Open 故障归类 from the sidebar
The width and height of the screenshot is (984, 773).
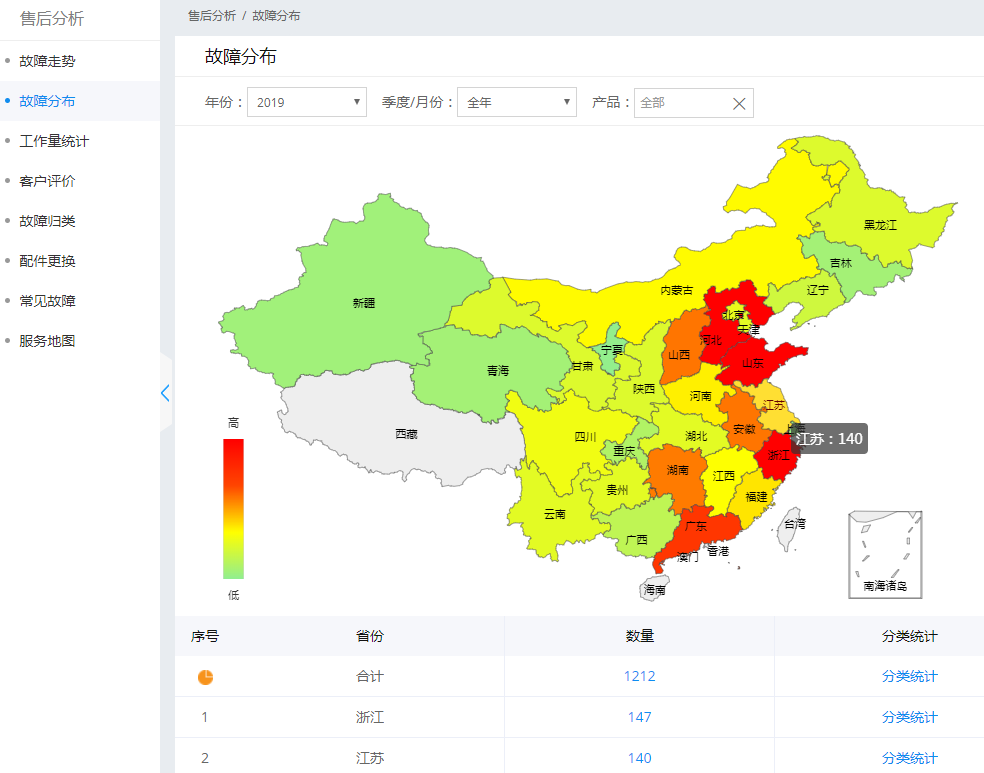click(x=47, y=221)
